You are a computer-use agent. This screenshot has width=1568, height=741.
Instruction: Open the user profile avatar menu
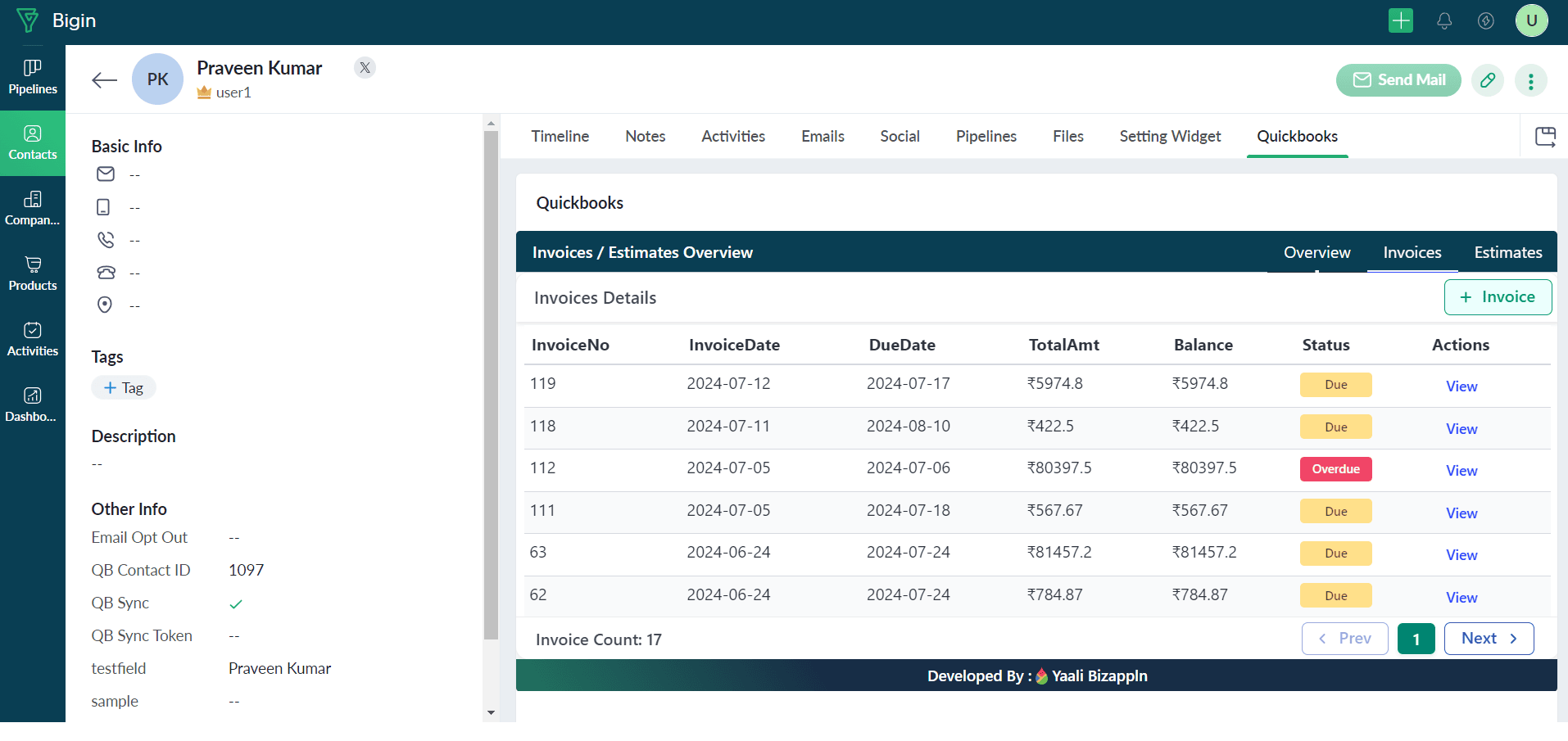coord(1531,20)
